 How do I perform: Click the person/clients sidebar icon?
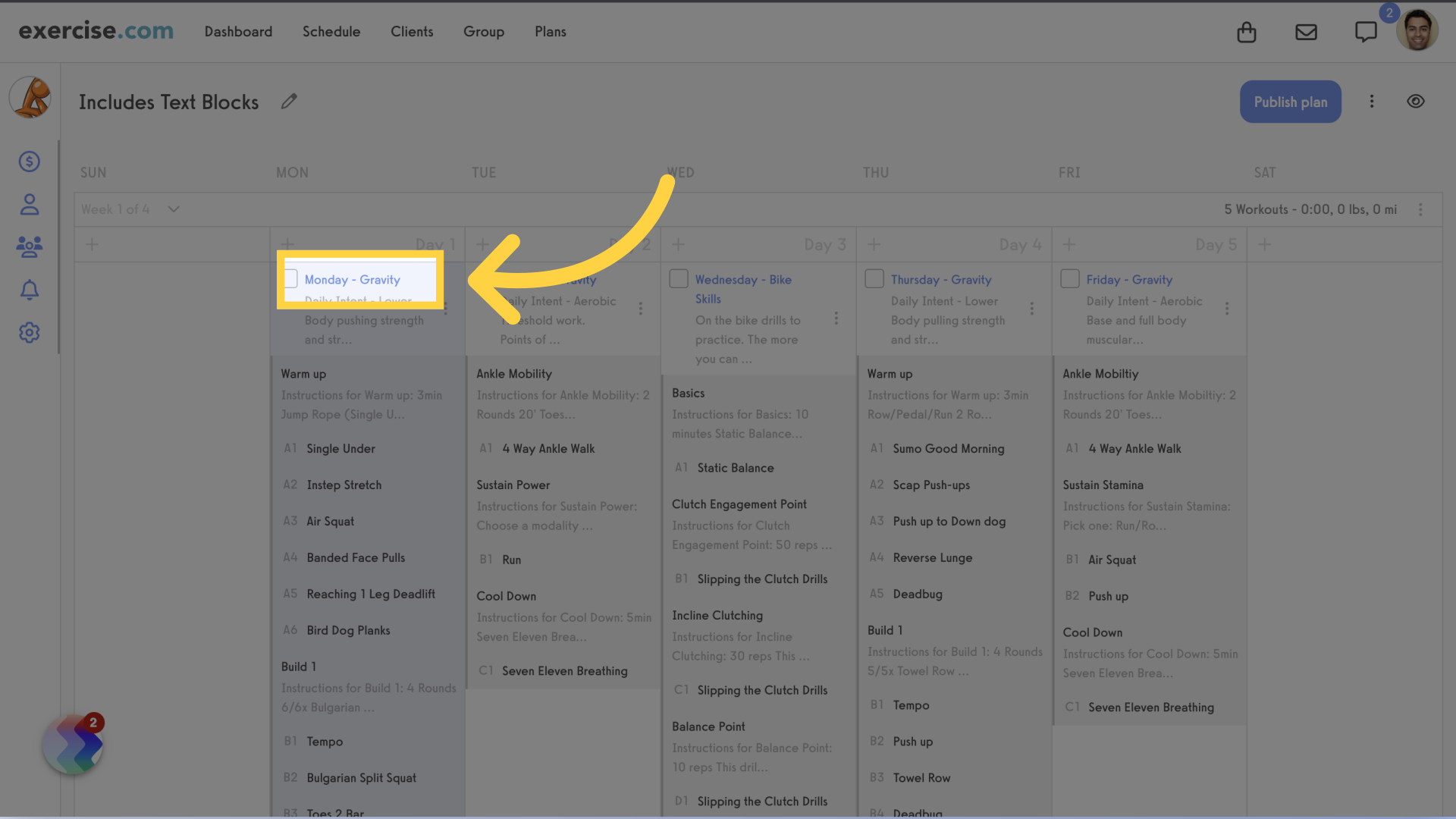[27, 204]
